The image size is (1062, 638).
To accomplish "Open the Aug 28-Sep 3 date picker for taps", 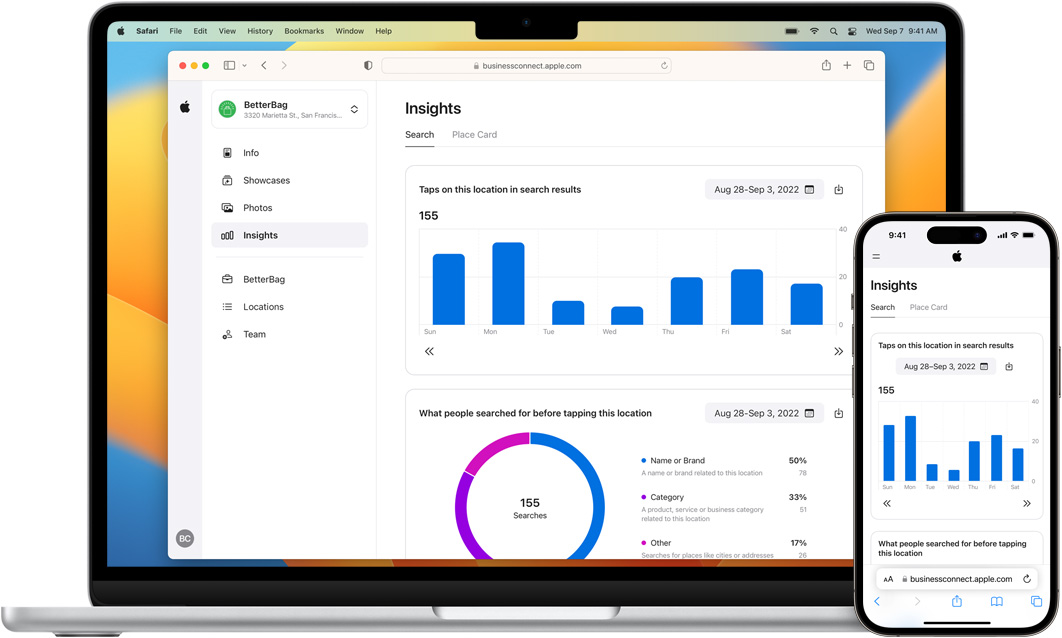I will point(764,190).
